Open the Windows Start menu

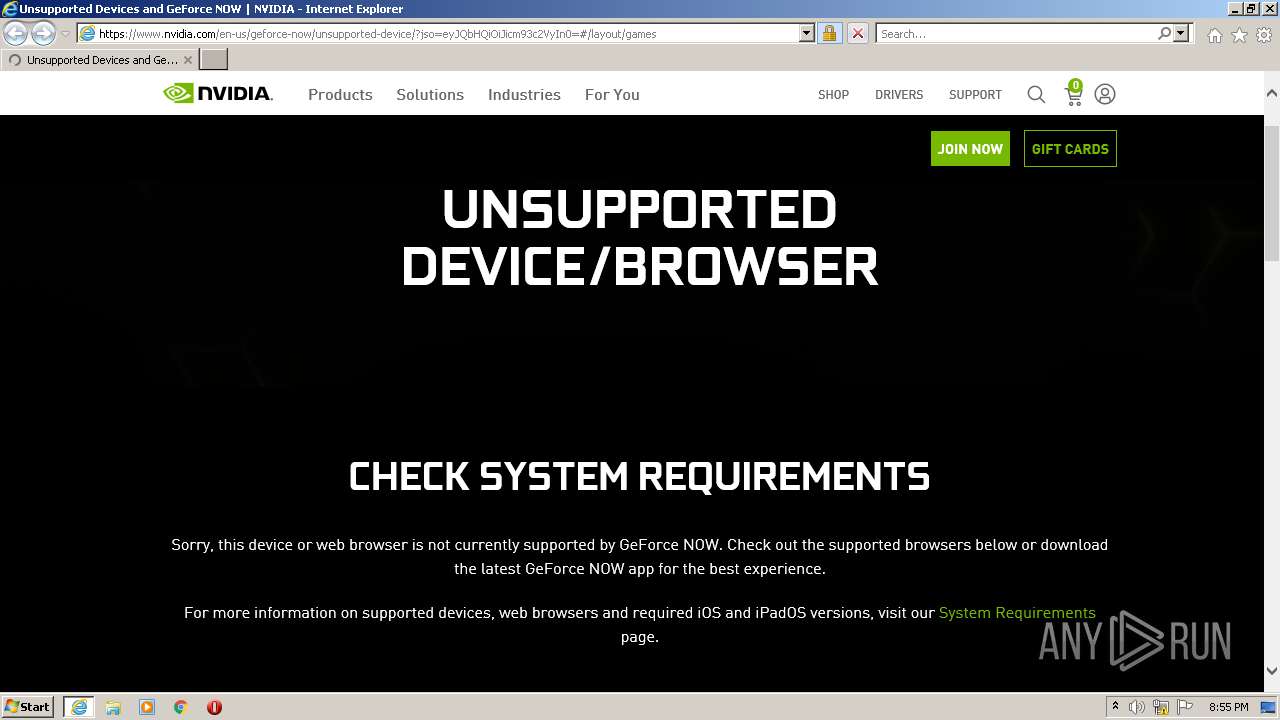27,707
